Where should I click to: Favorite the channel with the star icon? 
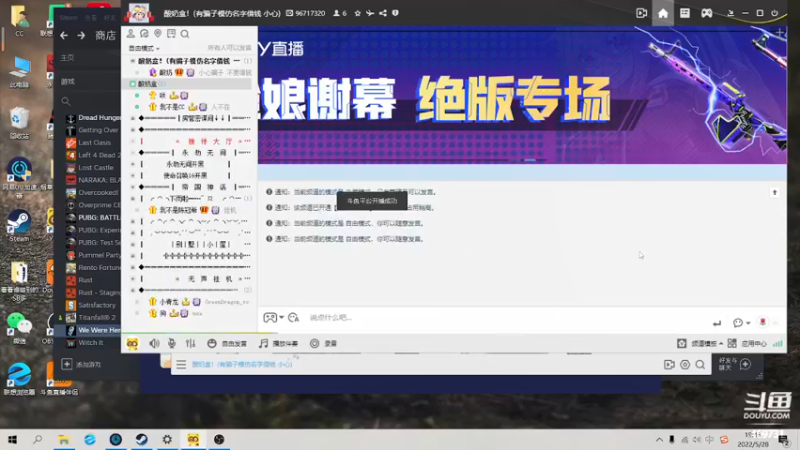(358, 13)
